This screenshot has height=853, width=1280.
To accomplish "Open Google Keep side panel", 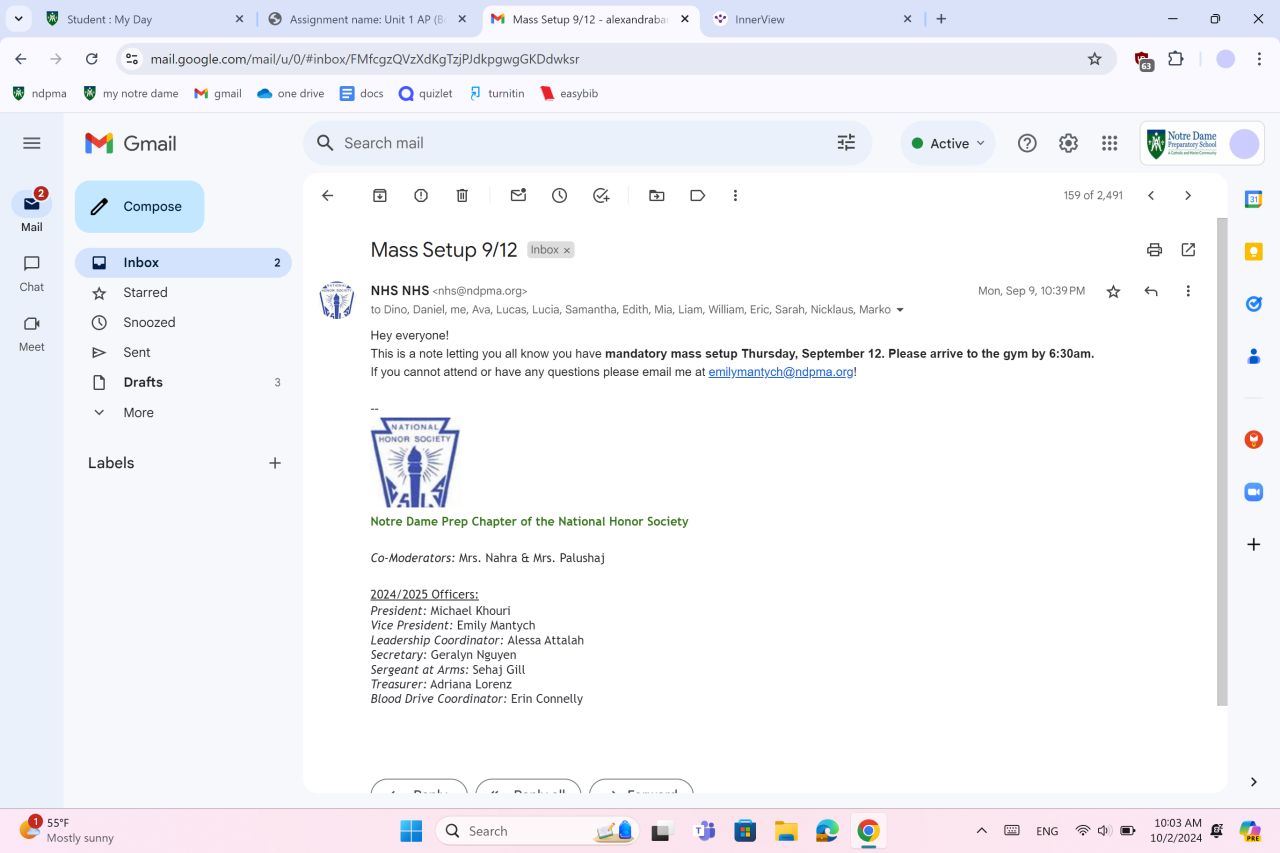I will click(1253, 252).
